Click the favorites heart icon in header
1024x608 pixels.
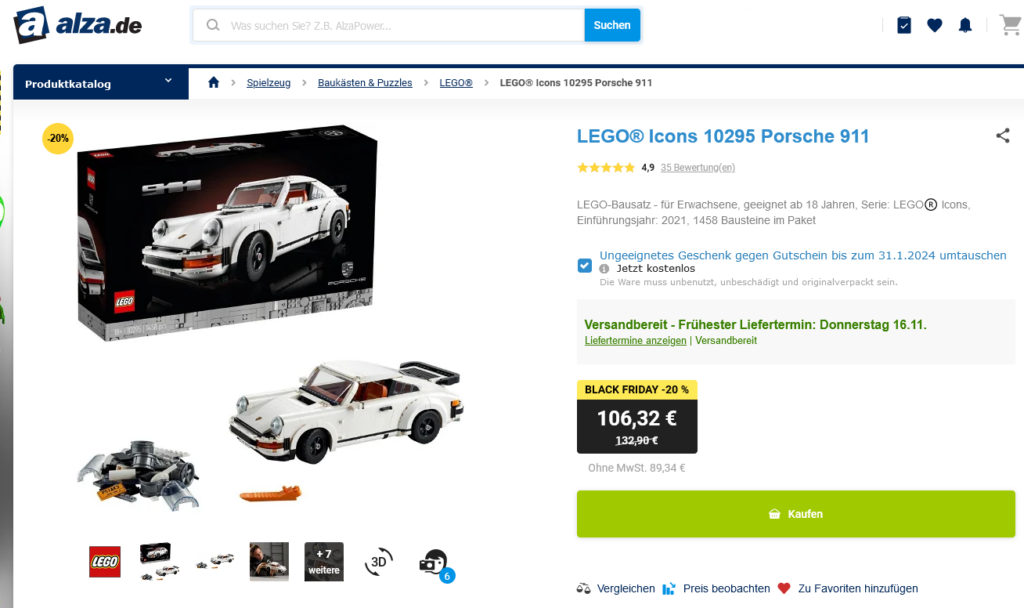coord(935,25)
